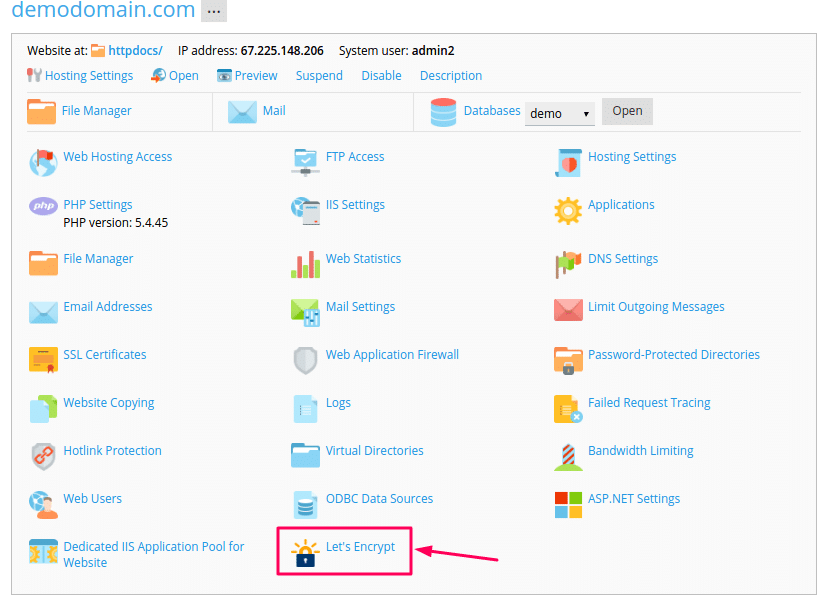Click the Let's Encrypt padlock icon
Image resolution: width=829 pixels, height=606 pixels.
(306, 553)
